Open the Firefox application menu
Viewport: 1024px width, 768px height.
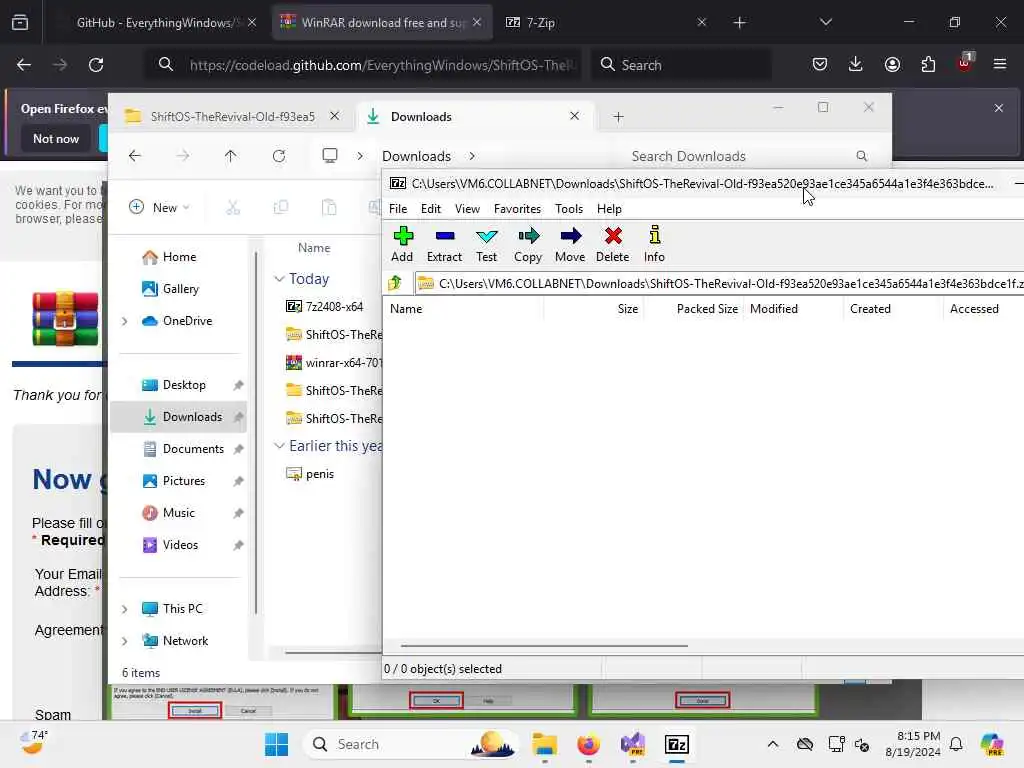(1000, 64)
